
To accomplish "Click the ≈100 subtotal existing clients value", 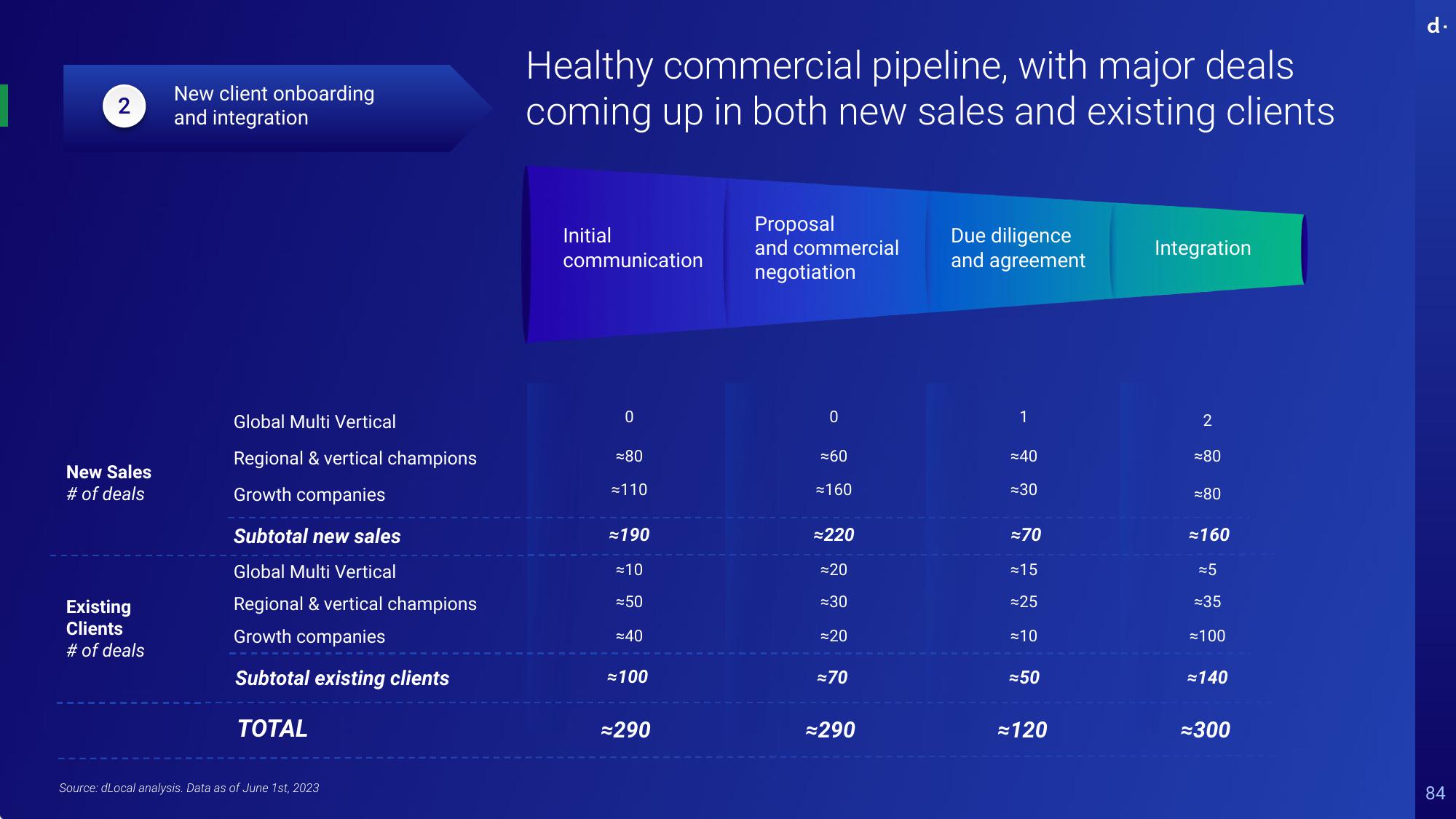I will click(627, 677).
